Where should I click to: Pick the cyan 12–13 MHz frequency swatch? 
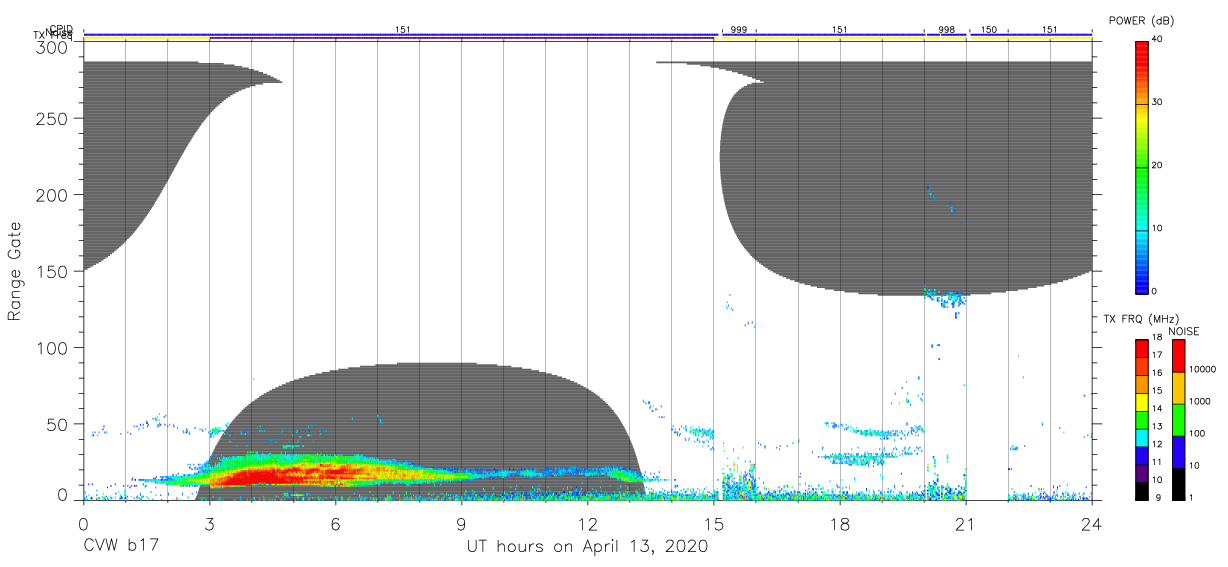[x=1142, y=436]
